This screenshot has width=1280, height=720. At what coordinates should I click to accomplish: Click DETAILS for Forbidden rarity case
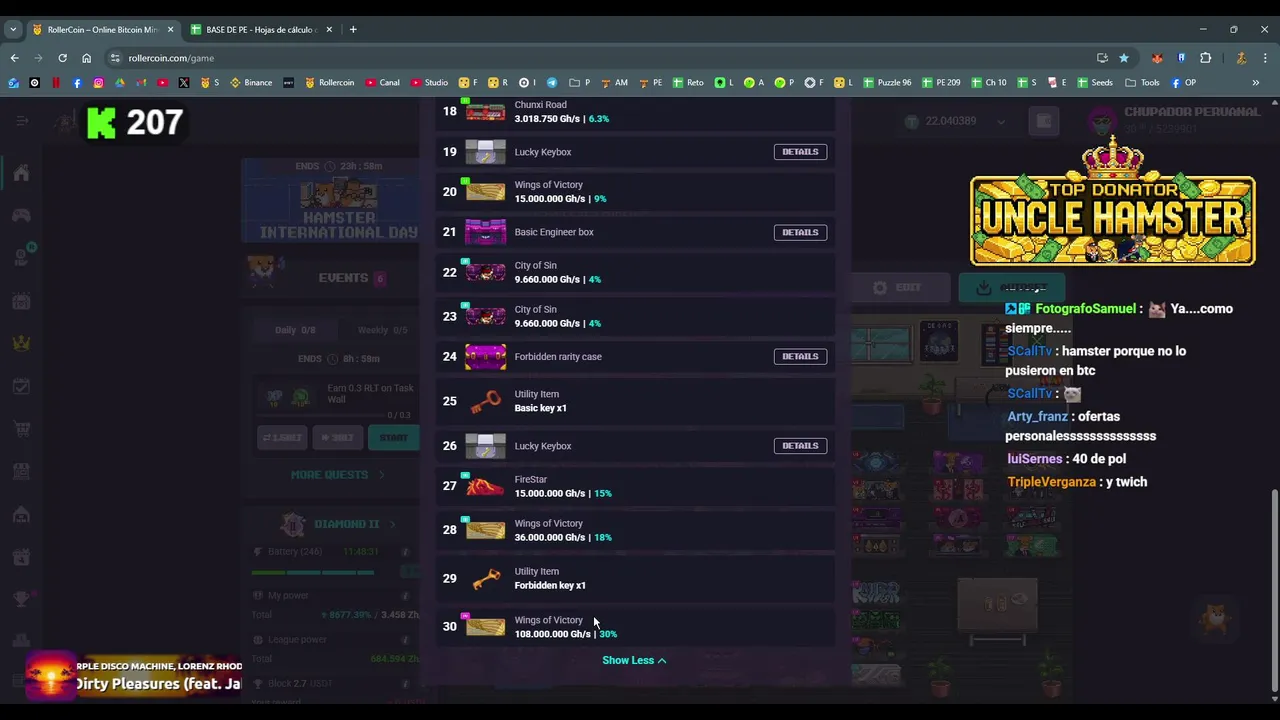800,356
